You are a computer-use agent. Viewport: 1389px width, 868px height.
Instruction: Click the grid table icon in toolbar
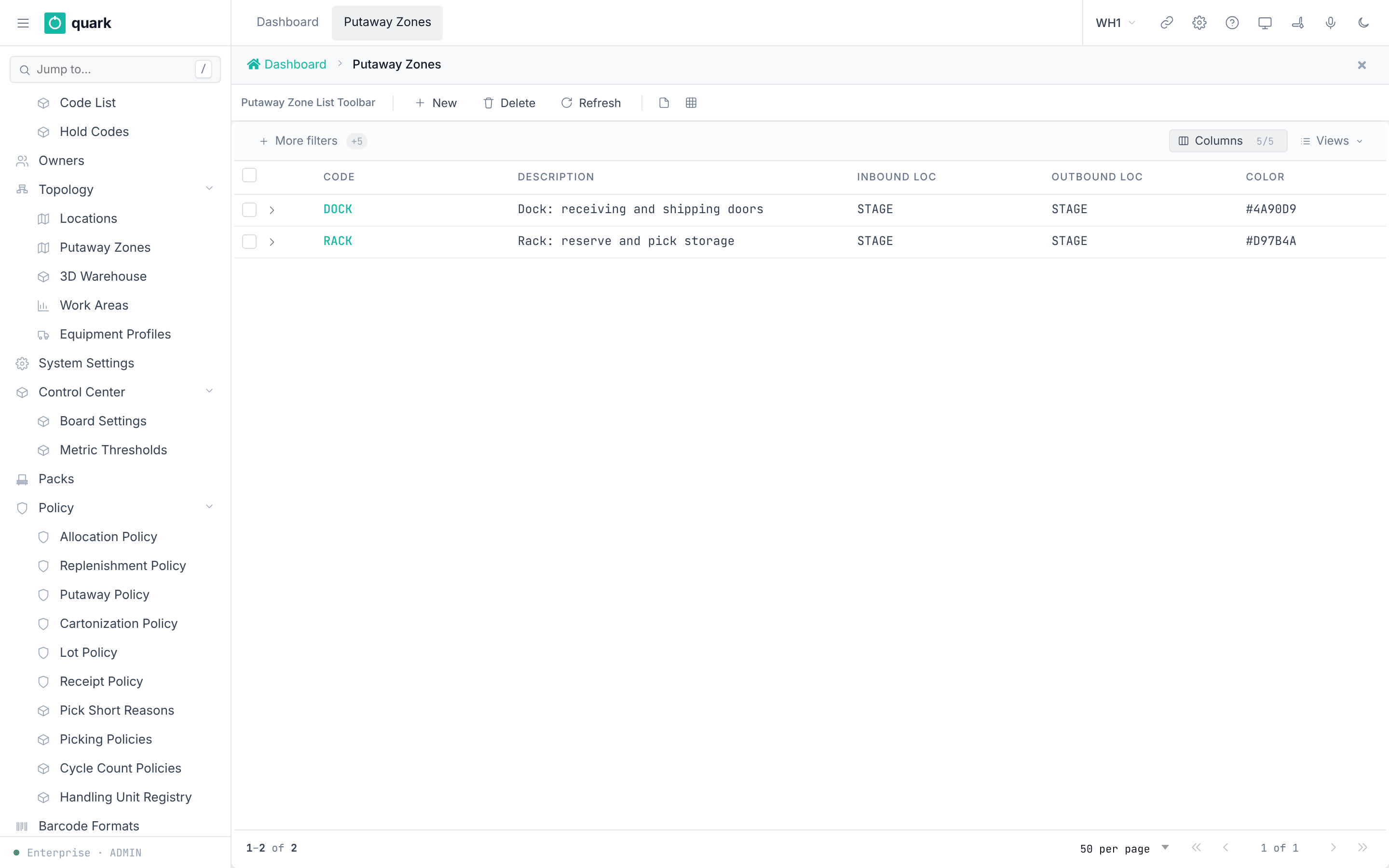691,103
